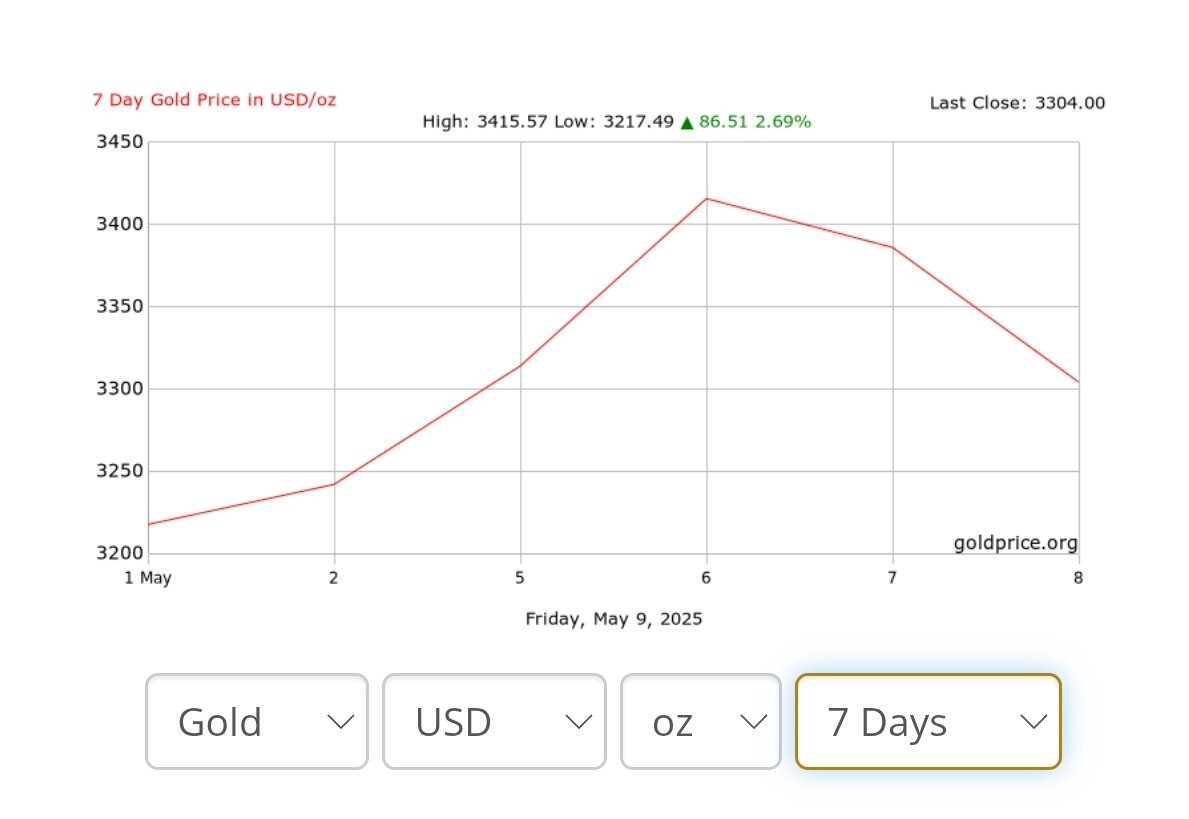Open the USD currency dropdown
The height and width of the screenshot is (819, 1189).
coord(494,721)
